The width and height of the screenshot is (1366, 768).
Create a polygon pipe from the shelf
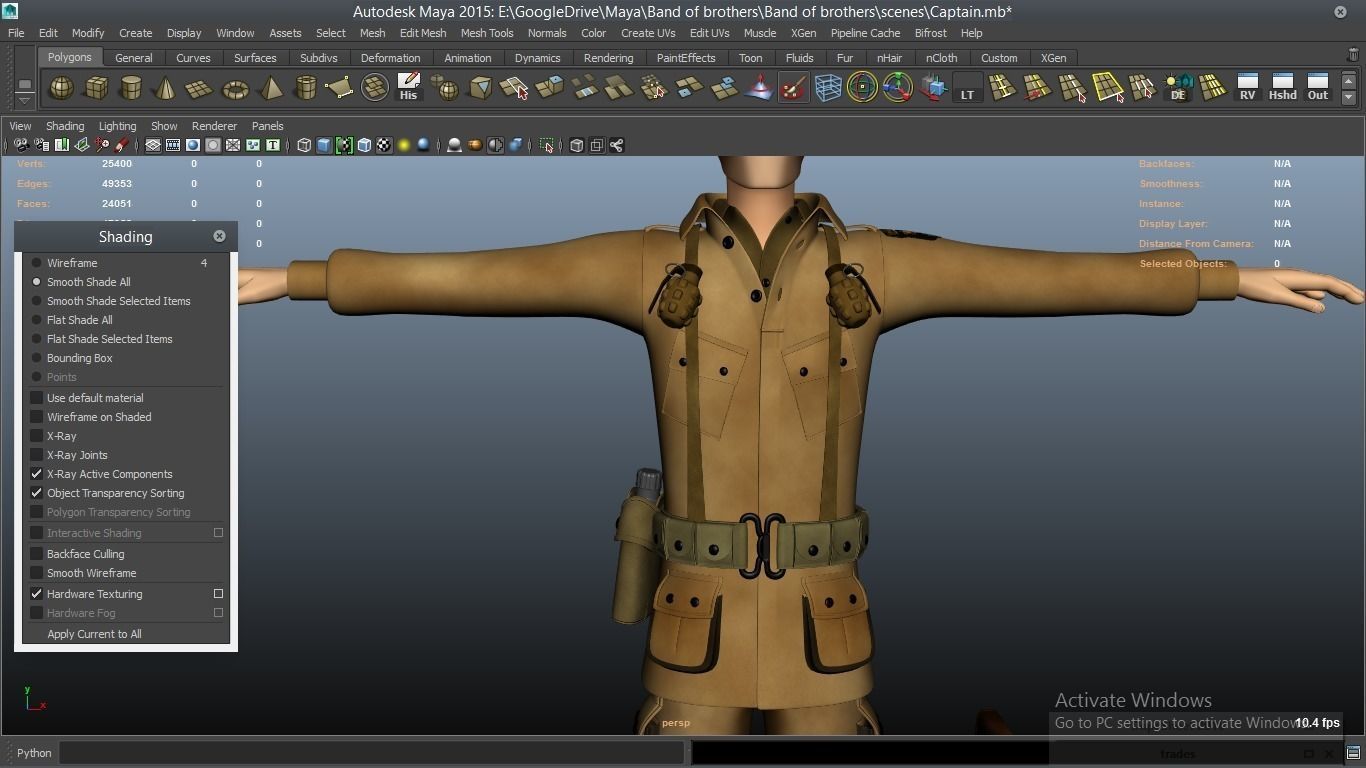coord(305,88)
